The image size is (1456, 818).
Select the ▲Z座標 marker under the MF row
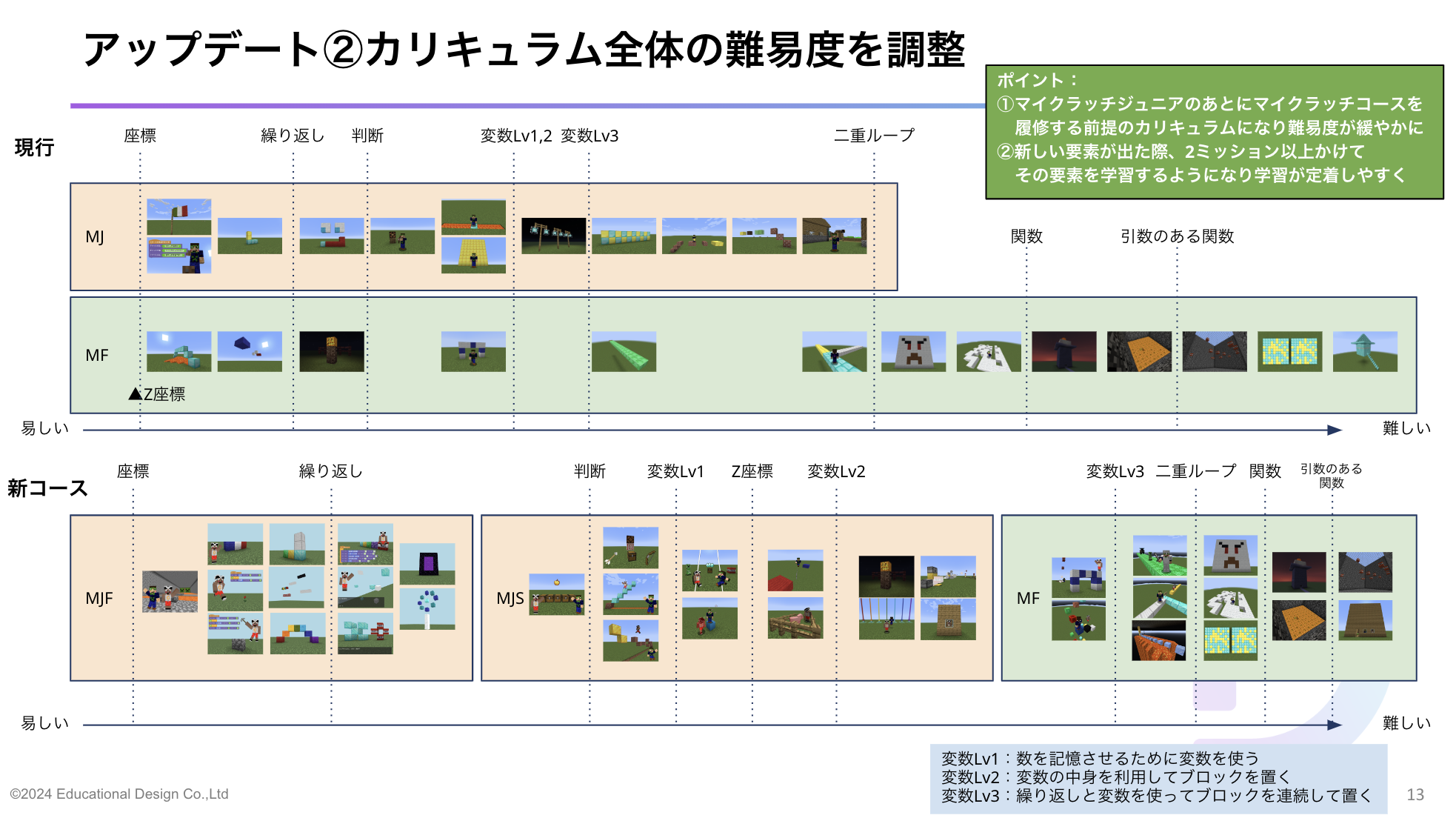point(156,394)
